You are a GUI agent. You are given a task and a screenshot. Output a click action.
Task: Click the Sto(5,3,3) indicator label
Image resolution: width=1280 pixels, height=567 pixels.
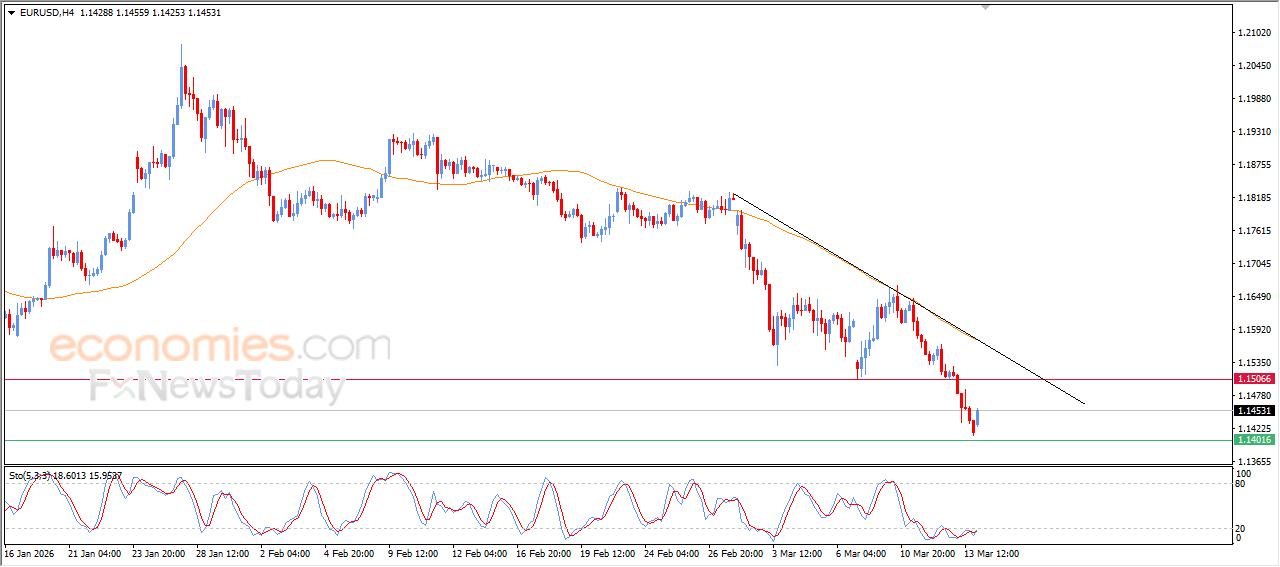pyautogui.click(x=28, y=476)
